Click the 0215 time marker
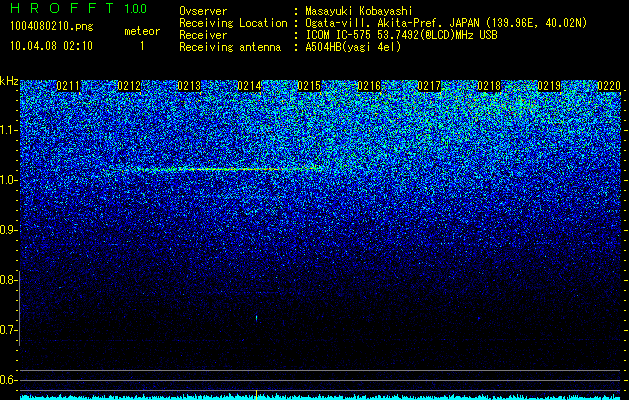This screenshot has width=629, height=400. pos(309,86)
